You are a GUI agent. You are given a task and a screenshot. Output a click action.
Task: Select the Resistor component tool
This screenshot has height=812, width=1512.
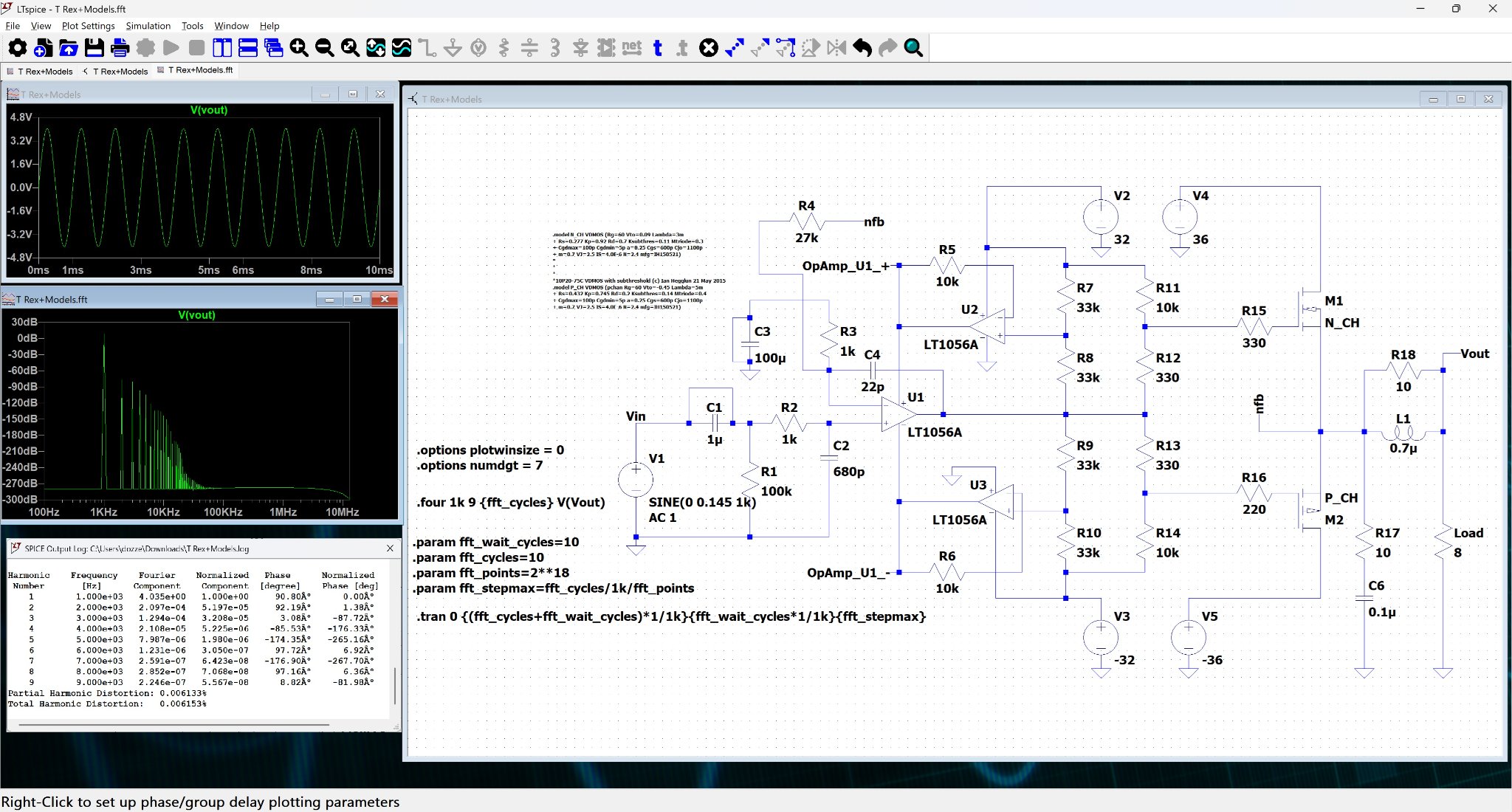pos(504,48)
